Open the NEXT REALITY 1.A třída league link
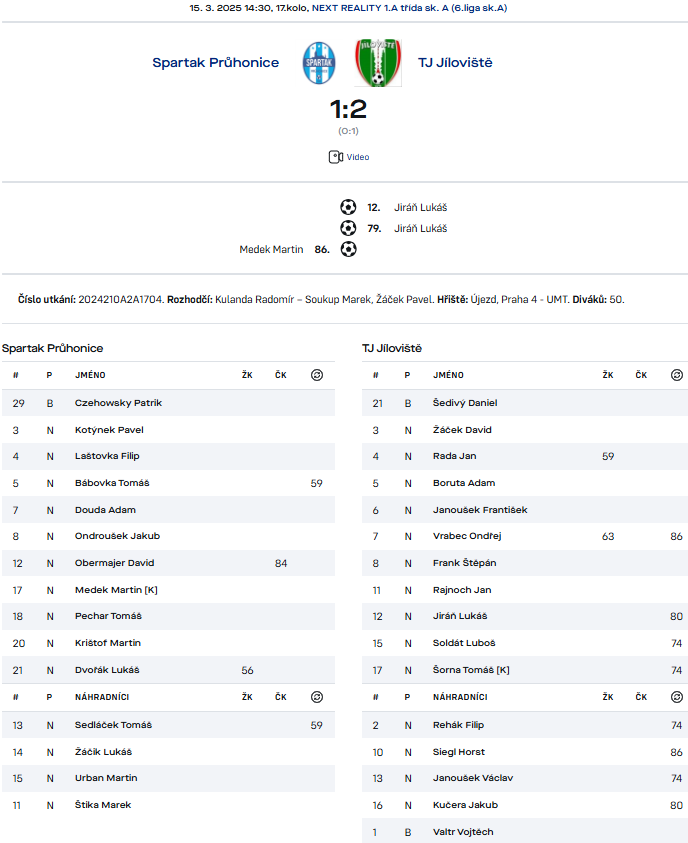This screenshot has width=688, height=843. [410, 8]
